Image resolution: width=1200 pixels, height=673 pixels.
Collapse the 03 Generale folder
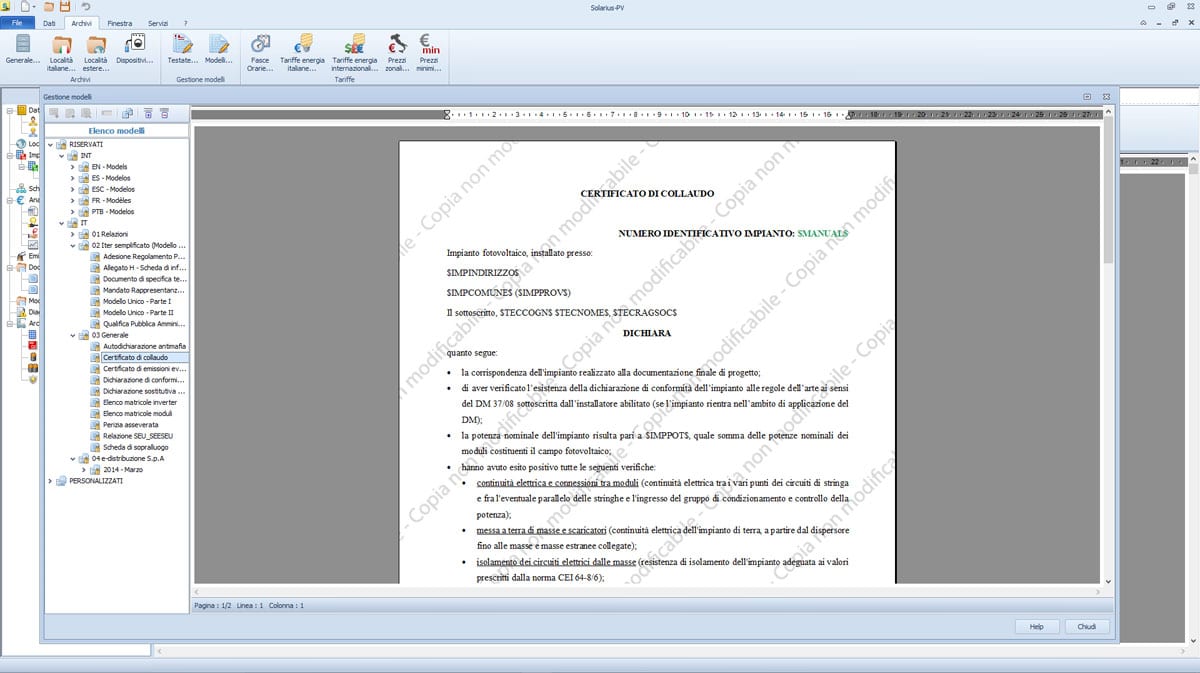pyautogui.click(x=73, y=335)
